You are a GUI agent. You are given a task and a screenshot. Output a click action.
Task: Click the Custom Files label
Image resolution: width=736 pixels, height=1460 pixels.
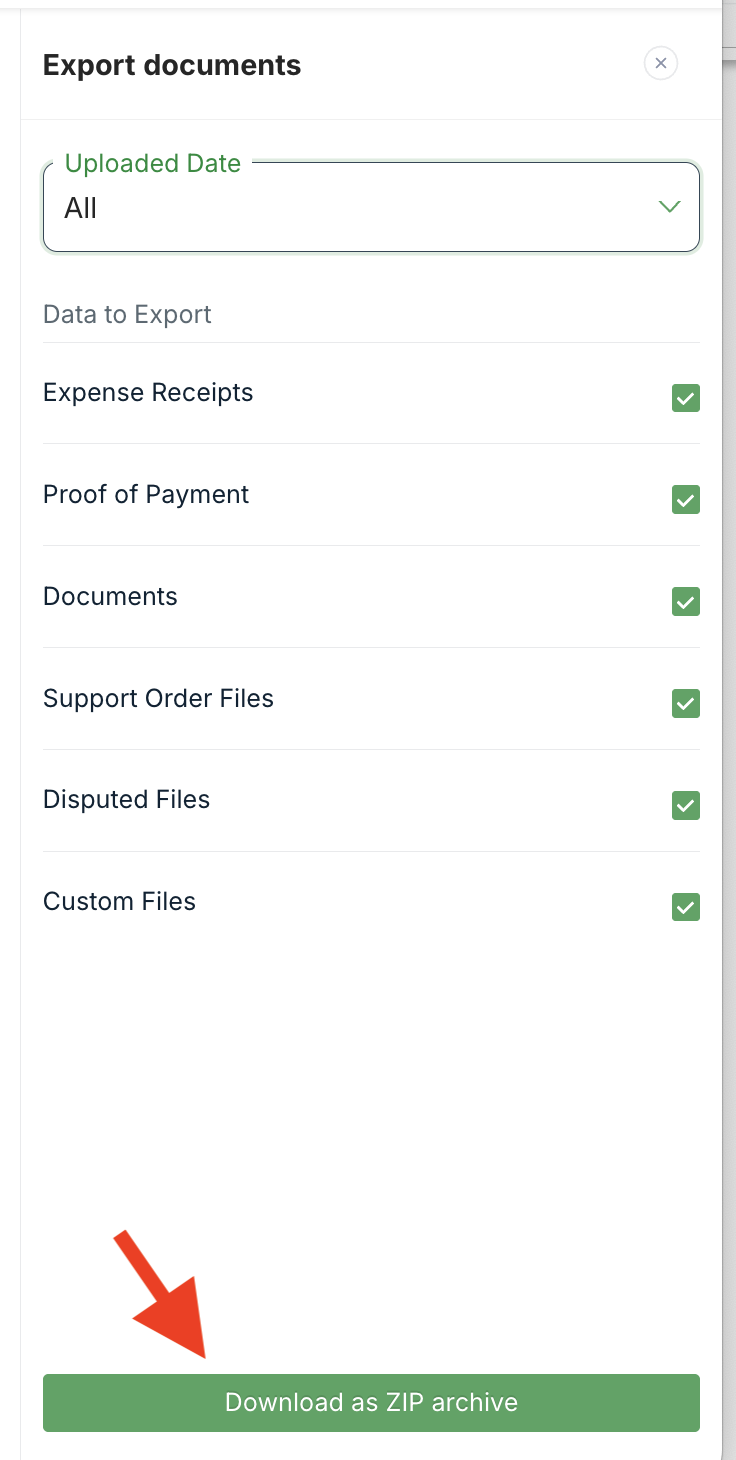click(x=119, y=902)
